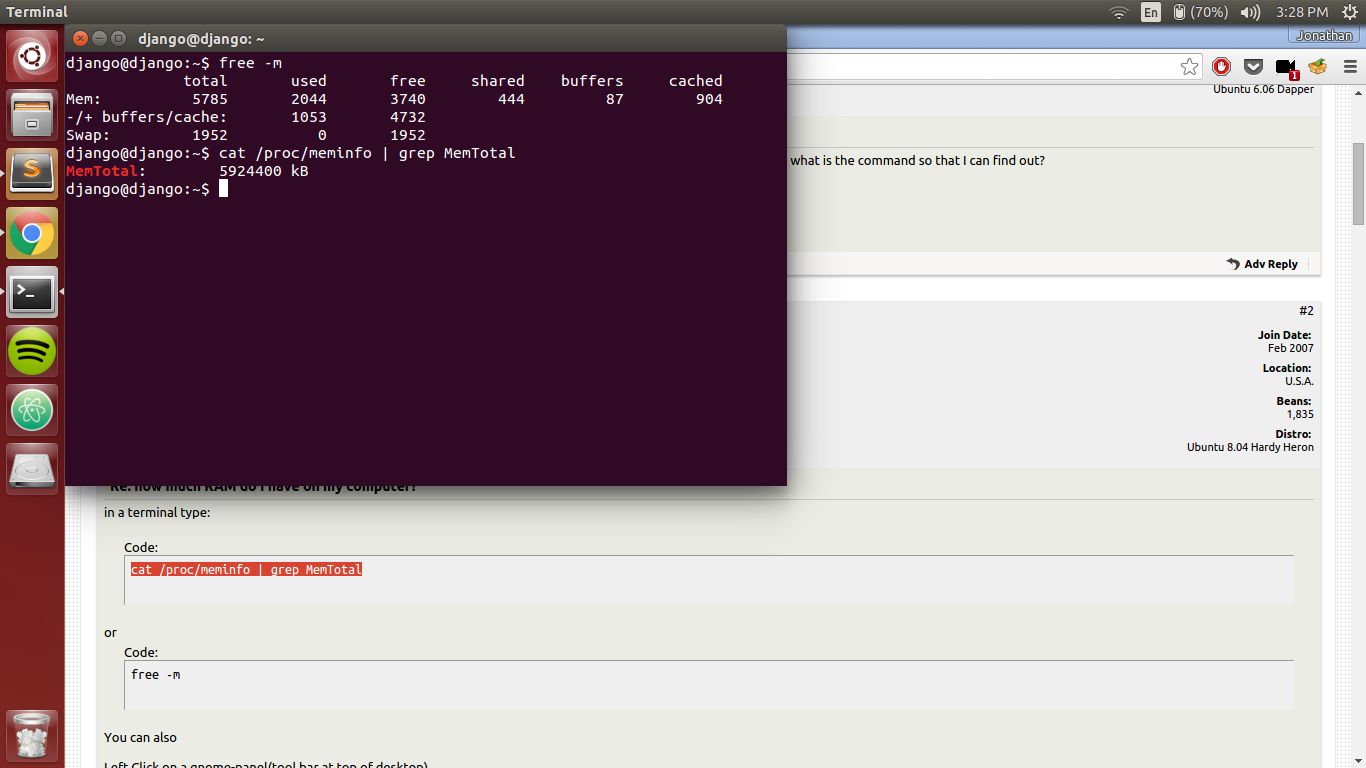Viewport: 1366px width, 768px height.
Task: Click the Adv Reply button
Action: [x=1262, y=264]
